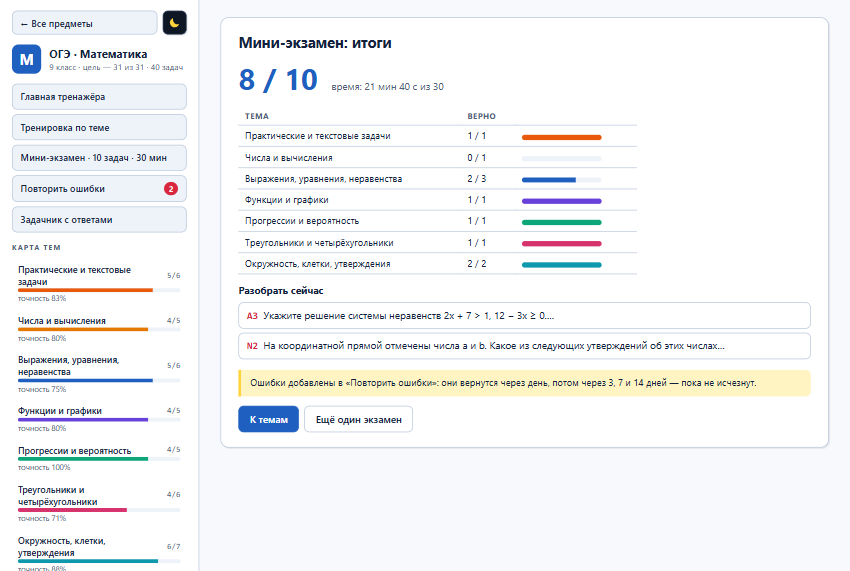Click the blue M subject logo
Viewport: 850px width, 571px height.
click(27, 59)
